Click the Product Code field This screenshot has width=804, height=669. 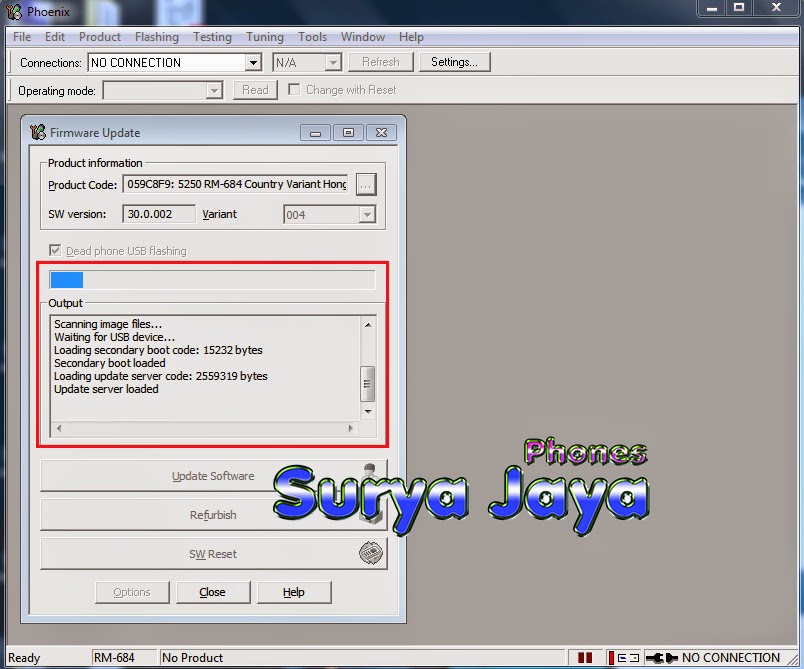pos(235,184)
